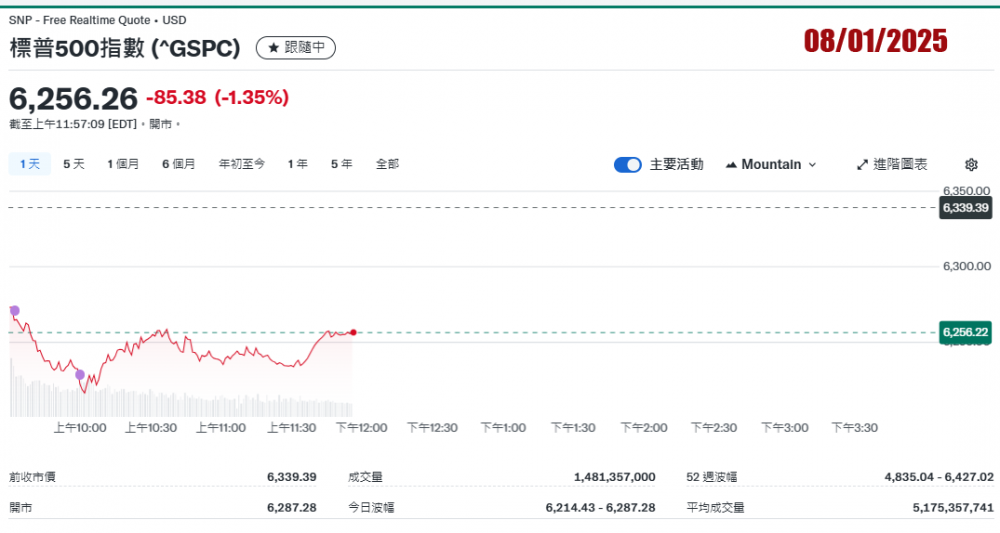The width and height of the screenshot is (1000, 533).
Task: Click the 6,339.39 previous close price label
Action: (964, 208)
